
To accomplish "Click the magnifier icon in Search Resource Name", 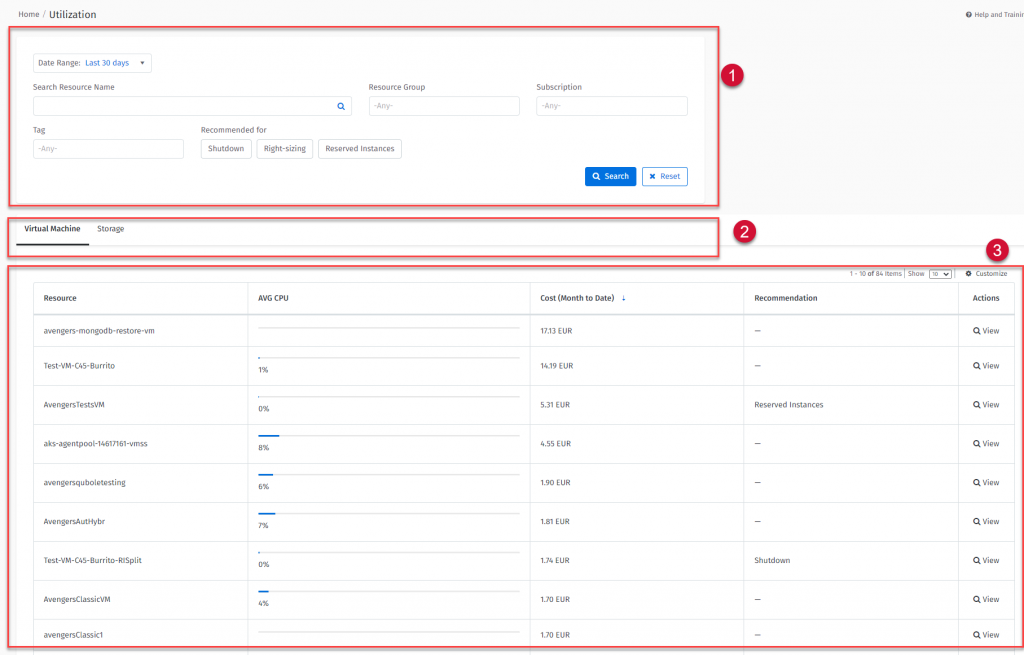I will tap(340, 106).
